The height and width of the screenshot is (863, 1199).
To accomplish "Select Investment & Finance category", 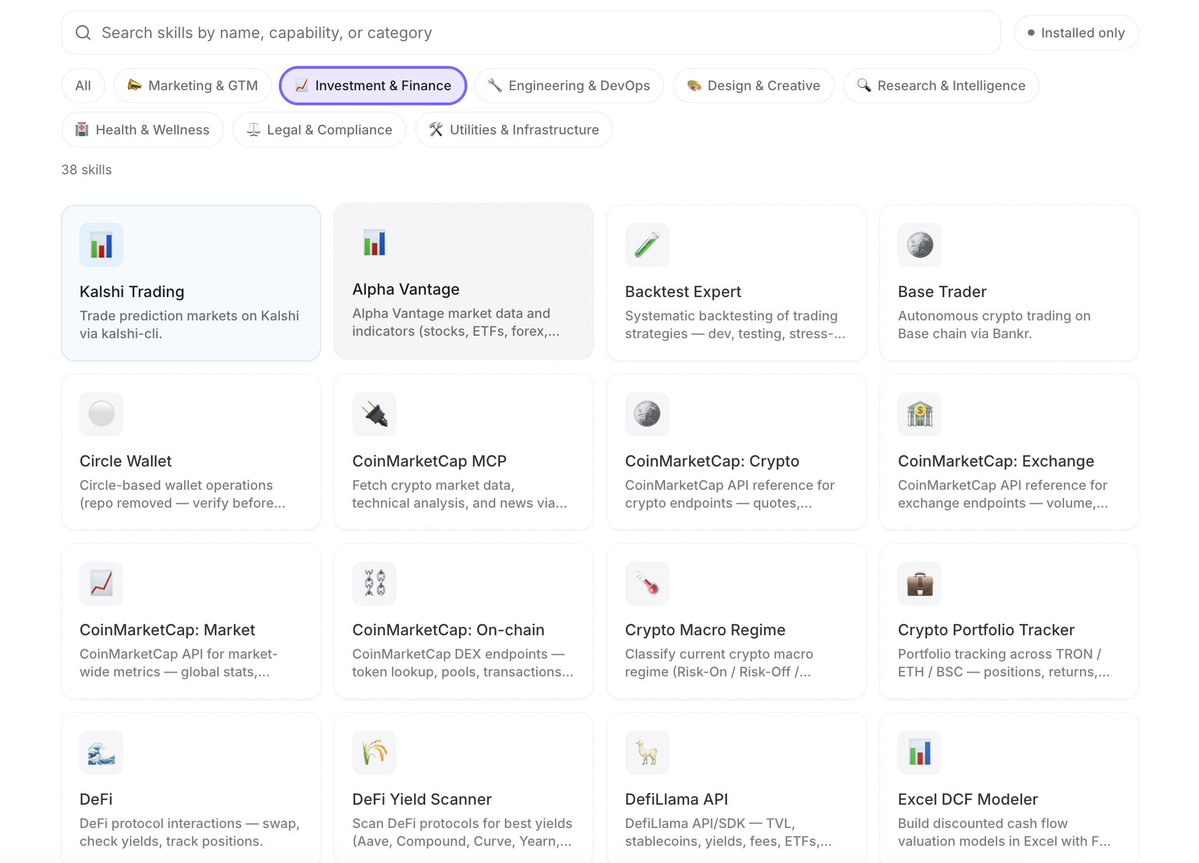I will [x=373, y=86].
